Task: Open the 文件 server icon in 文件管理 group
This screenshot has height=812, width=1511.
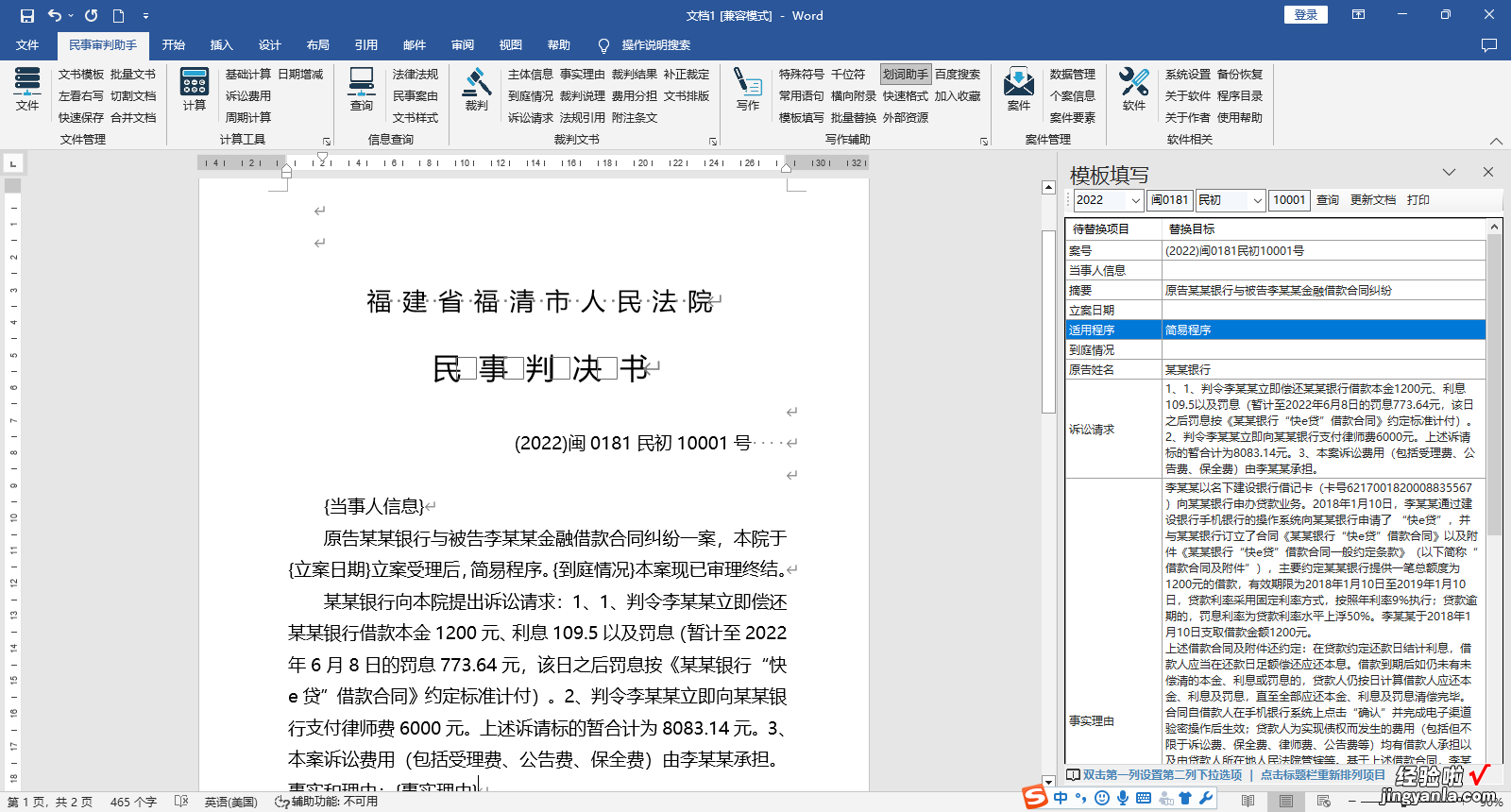Action: 27,89
